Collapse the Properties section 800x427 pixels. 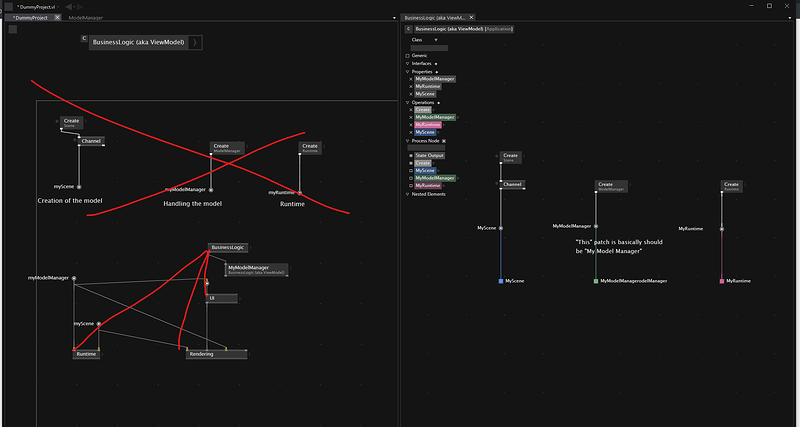[x=408, y=72]
